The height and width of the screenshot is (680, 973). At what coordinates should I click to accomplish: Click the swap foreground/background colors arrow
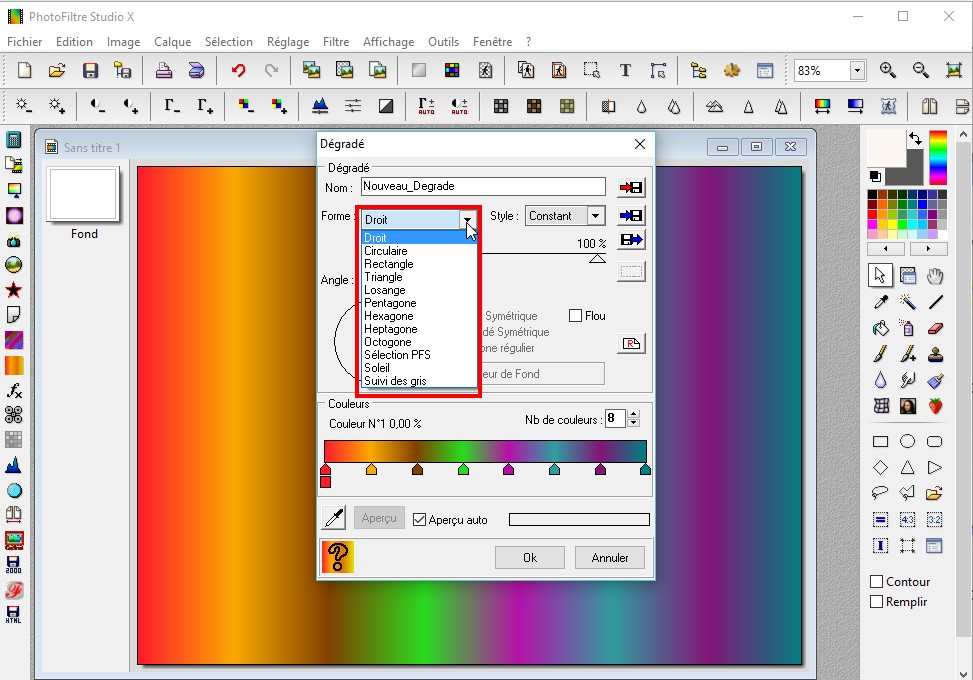pyautogui.click(x=915, y=139)
